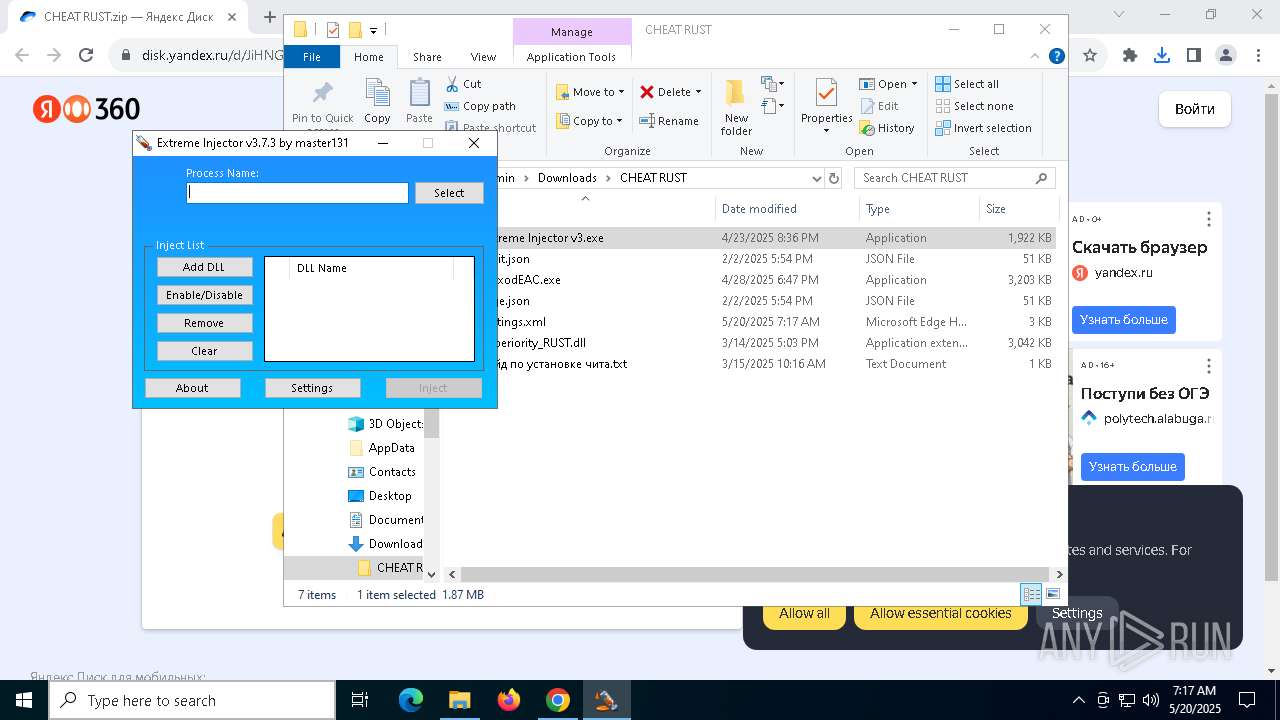
Task: Click Allow essential cookies button
Action: tap(940, 613)
